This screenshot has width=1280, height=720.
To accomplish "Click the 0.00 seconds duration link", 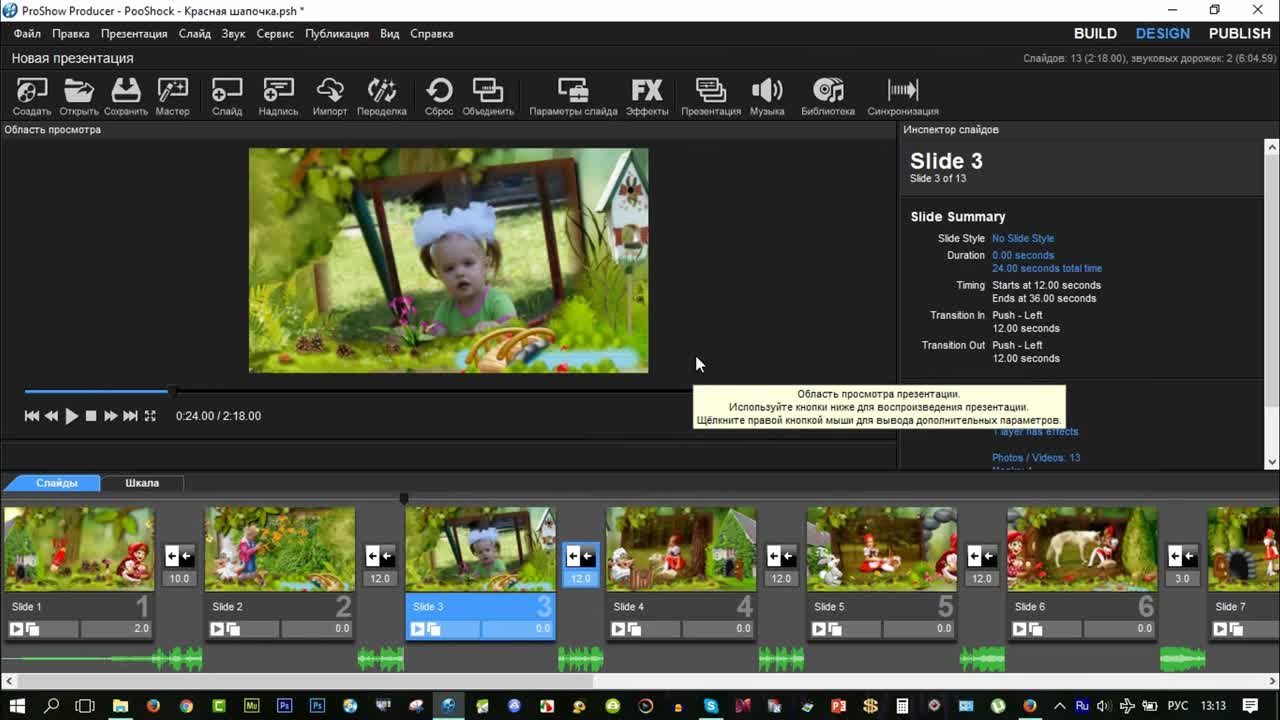I will 1023,256.
